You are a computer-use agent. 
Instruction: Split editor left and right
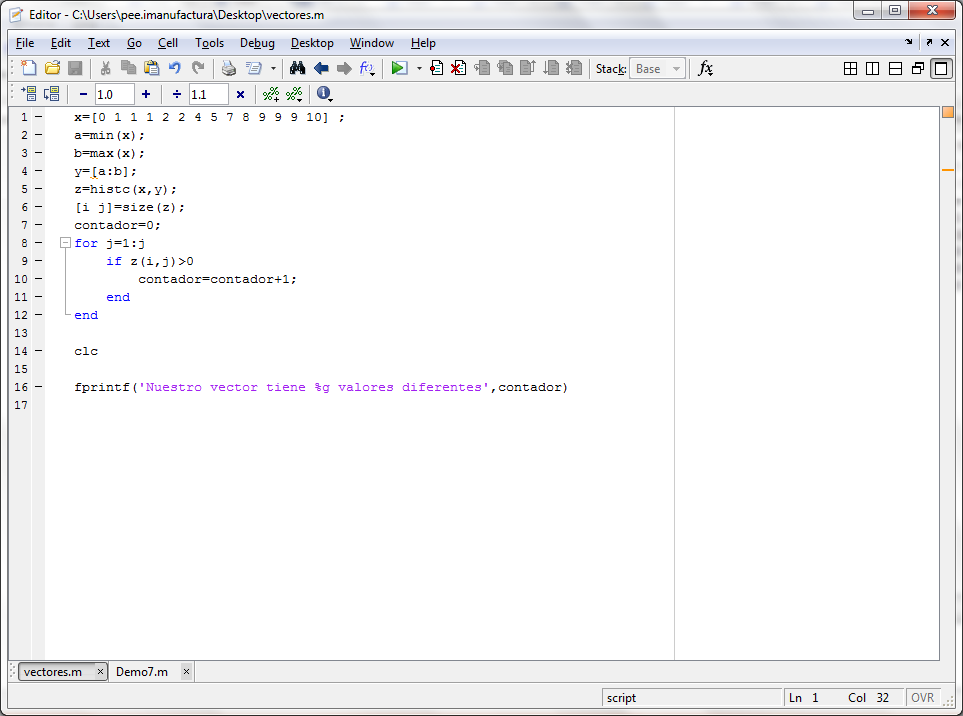point(873,69)
